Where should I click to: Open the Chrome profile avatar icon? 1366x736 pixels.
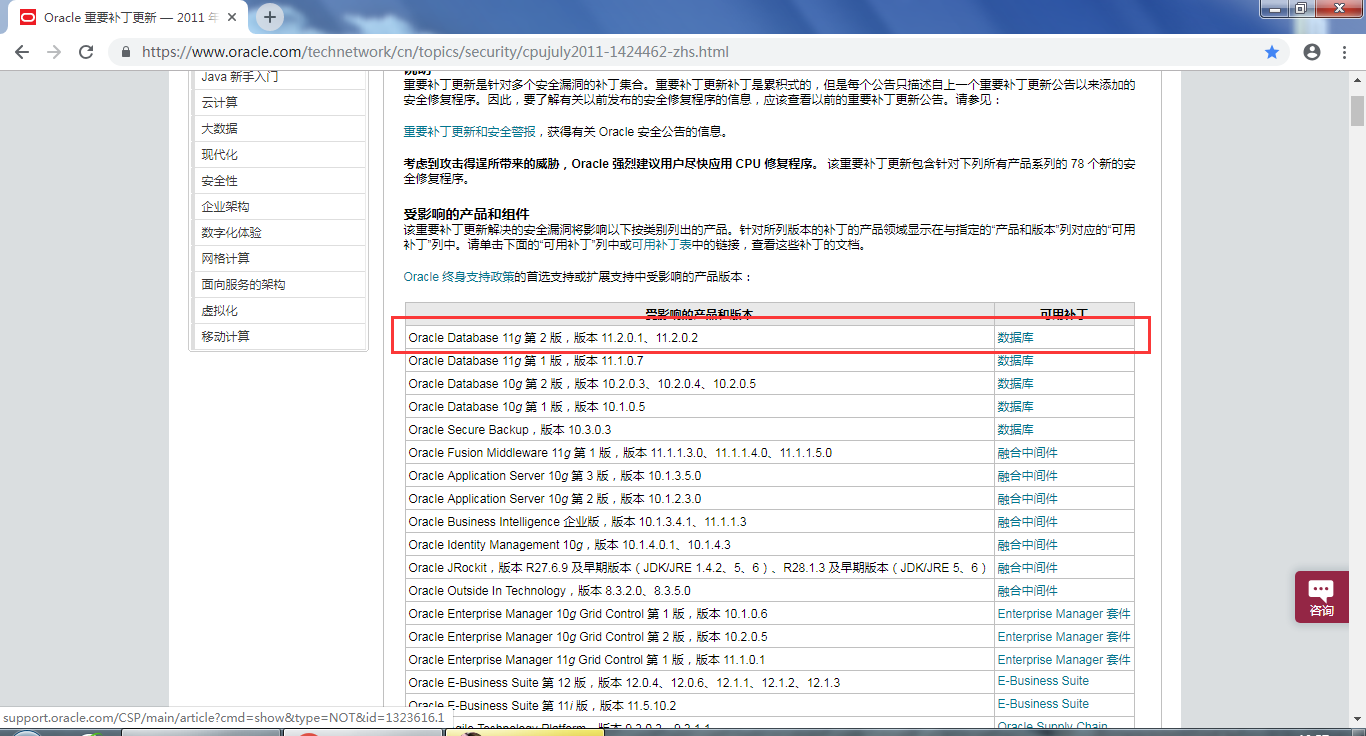coord(1312,52)
